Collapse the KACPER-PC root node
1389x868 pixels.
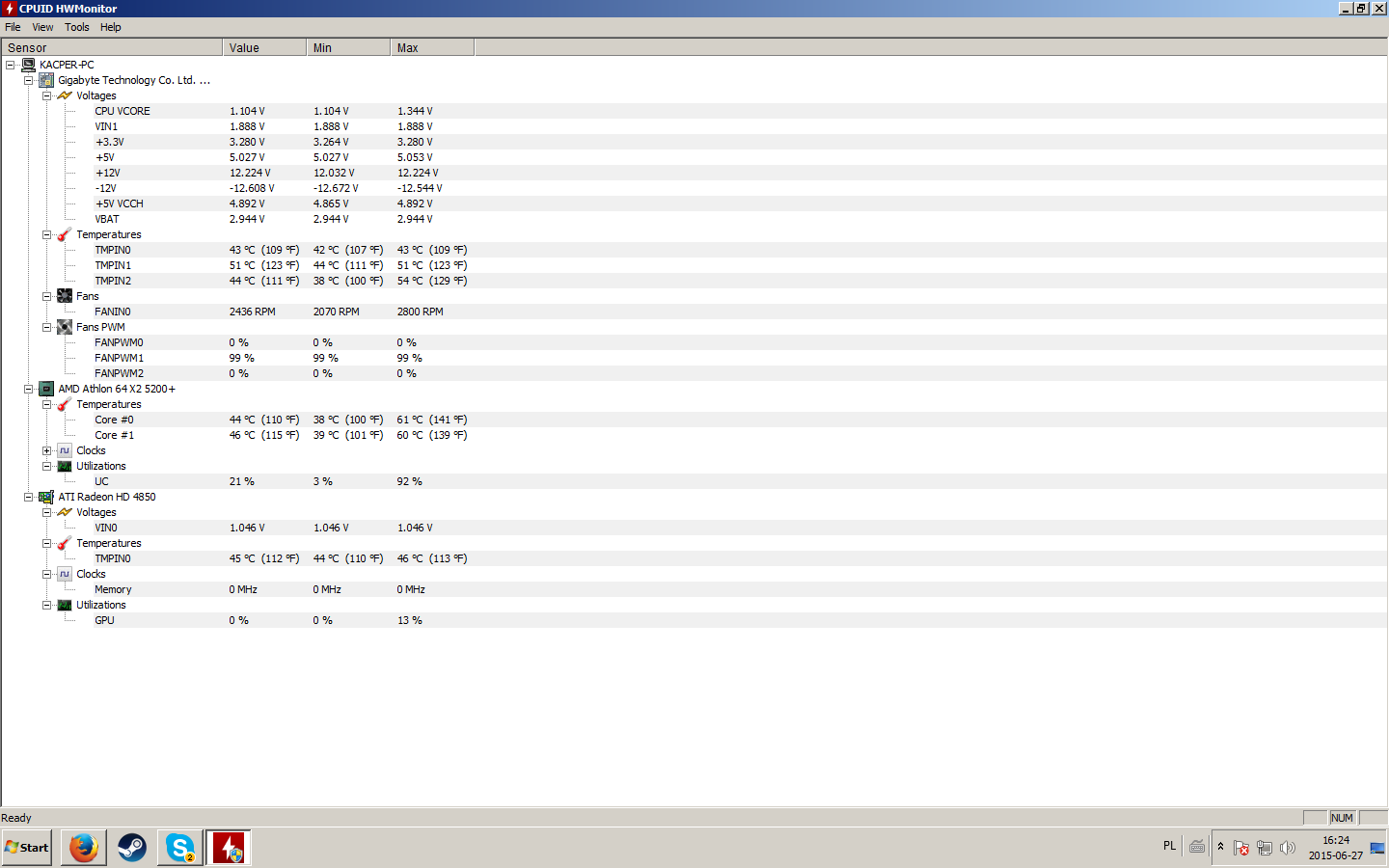tap(10, 65)
